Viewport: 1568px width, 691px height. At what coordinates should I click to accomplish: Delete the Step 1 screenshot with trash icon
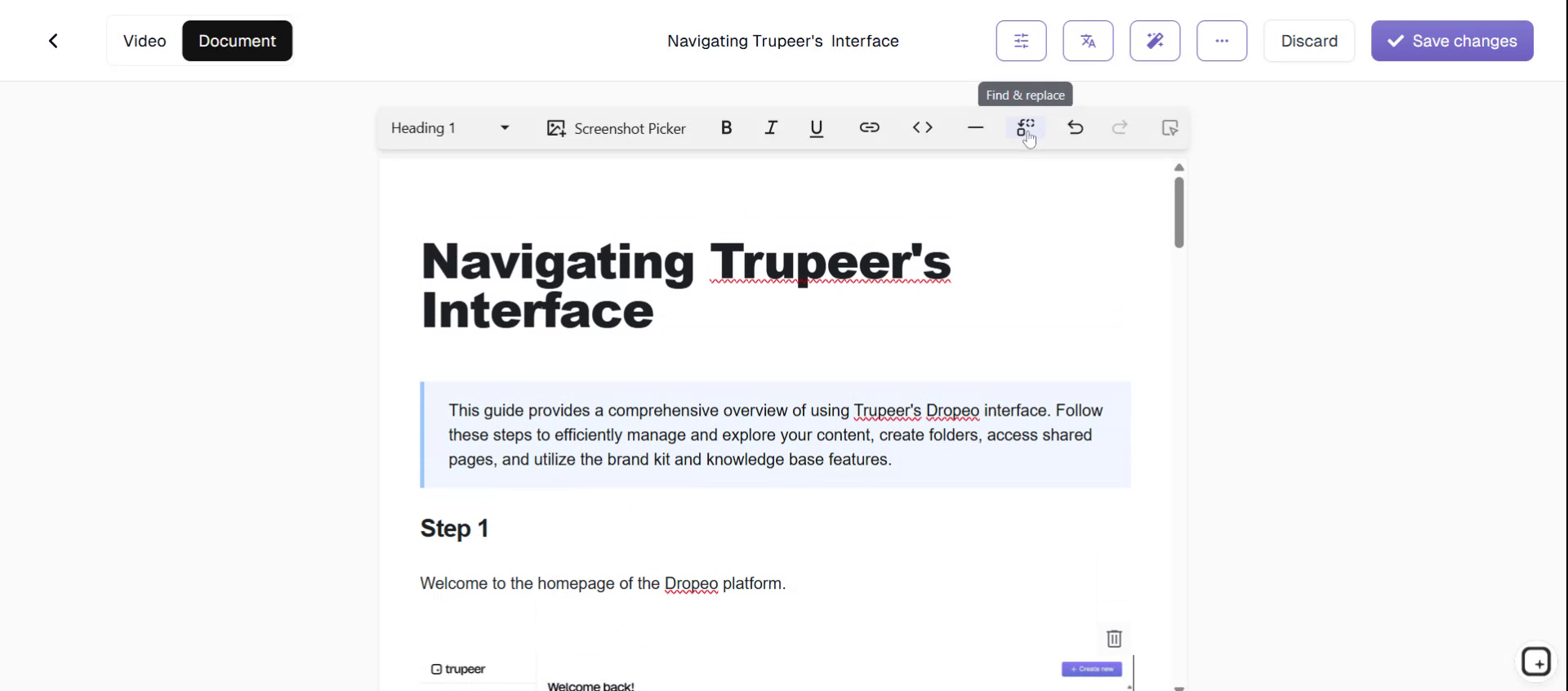point(1114,638)
